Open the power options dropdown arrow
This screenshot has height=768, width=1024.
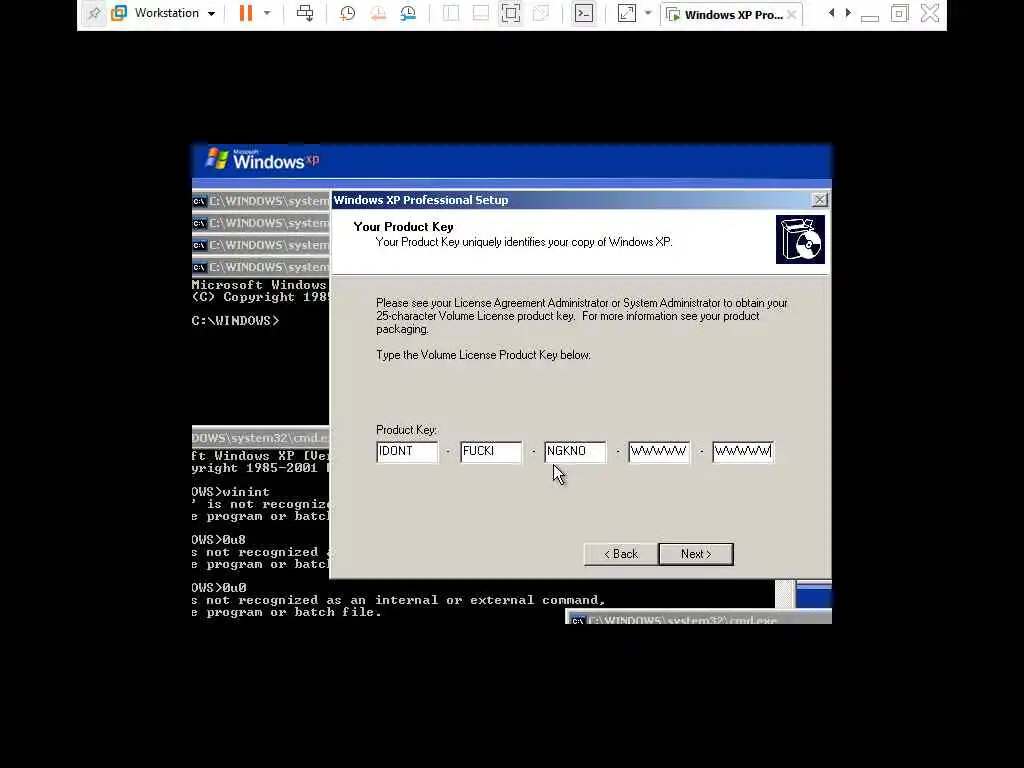click(x=267, y=13)
